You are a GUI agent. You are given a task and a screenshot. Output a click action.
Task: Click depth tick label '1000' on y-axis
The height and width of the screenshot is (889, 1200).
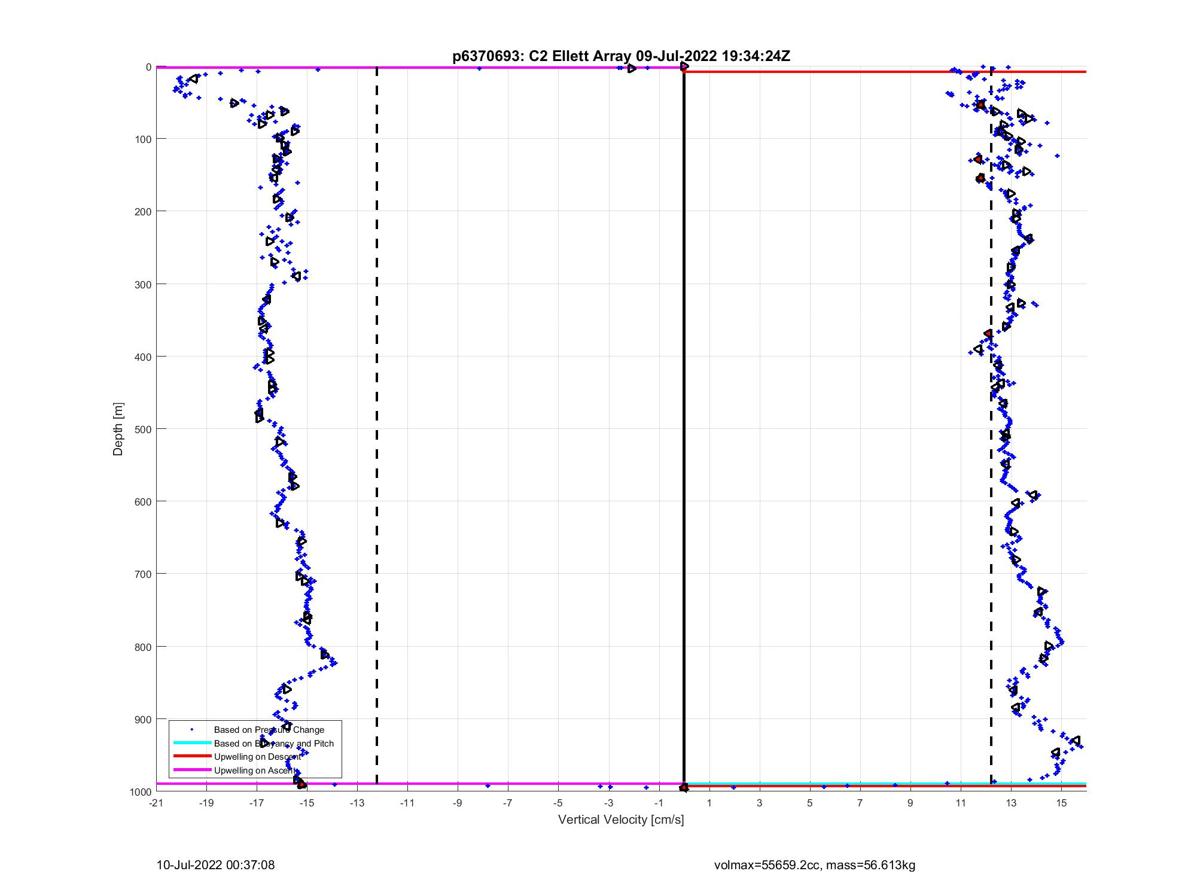click(139, 792)
